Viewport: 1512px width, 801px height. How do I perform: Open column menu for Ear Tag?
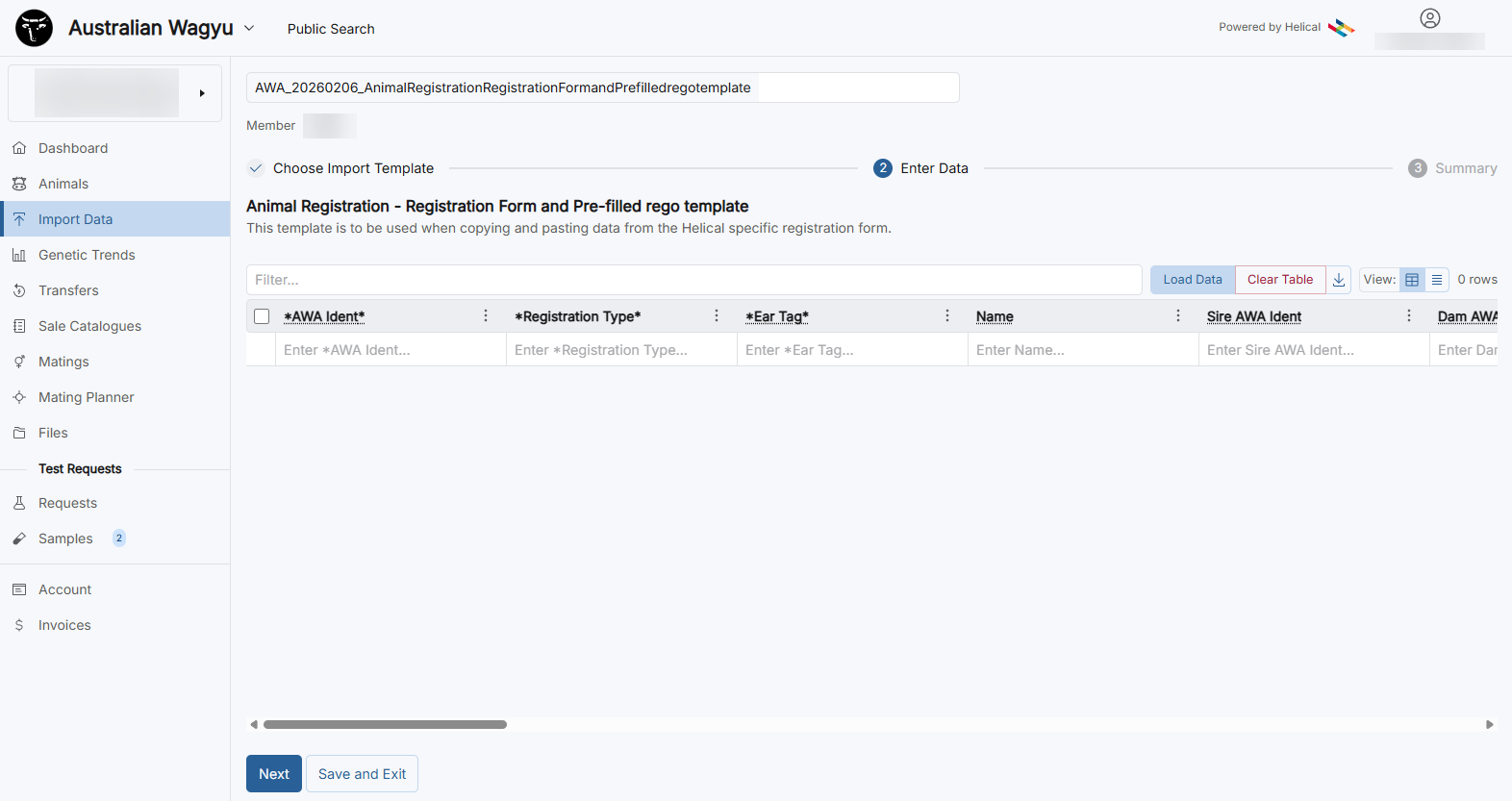point(947,316)
